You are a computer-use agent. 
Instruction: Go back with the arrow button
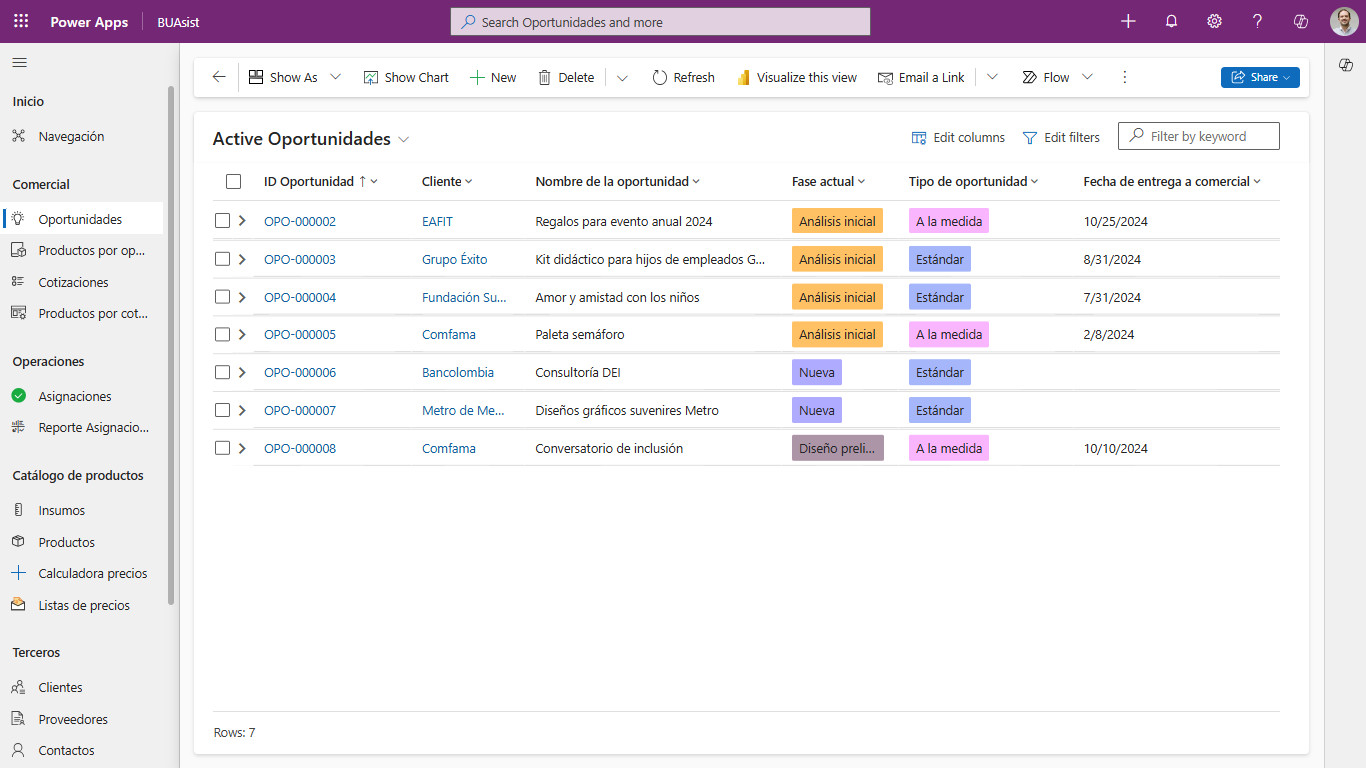click(219, 77)
